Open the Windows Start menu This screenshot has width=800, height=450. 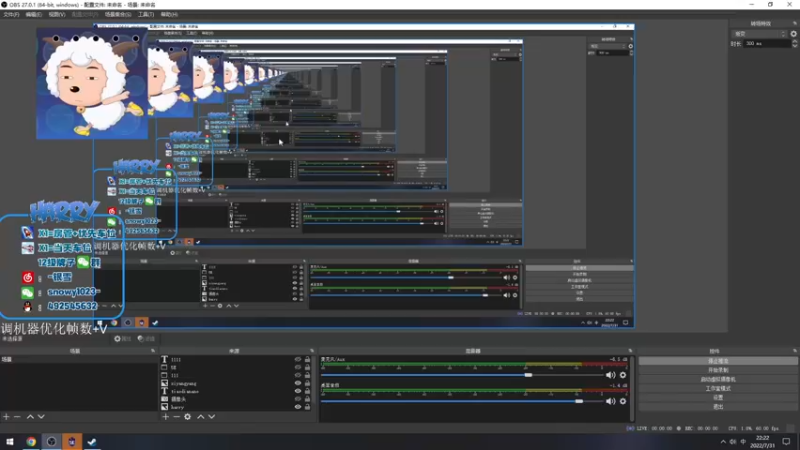coord(10,442)
